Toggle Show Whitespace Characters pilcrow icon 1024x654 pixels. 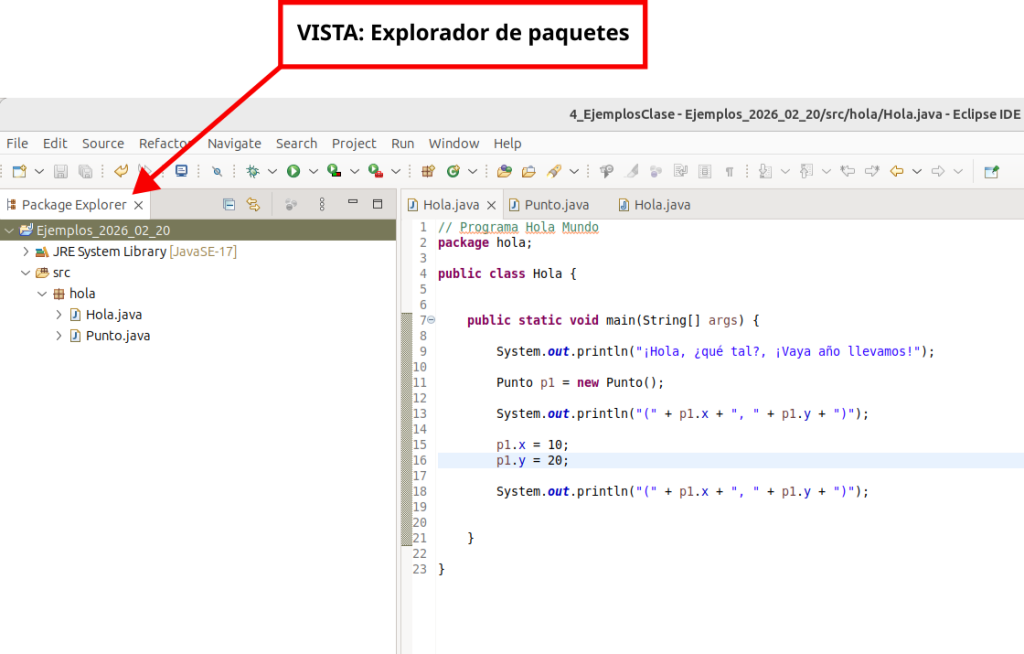tap(729, 171)
